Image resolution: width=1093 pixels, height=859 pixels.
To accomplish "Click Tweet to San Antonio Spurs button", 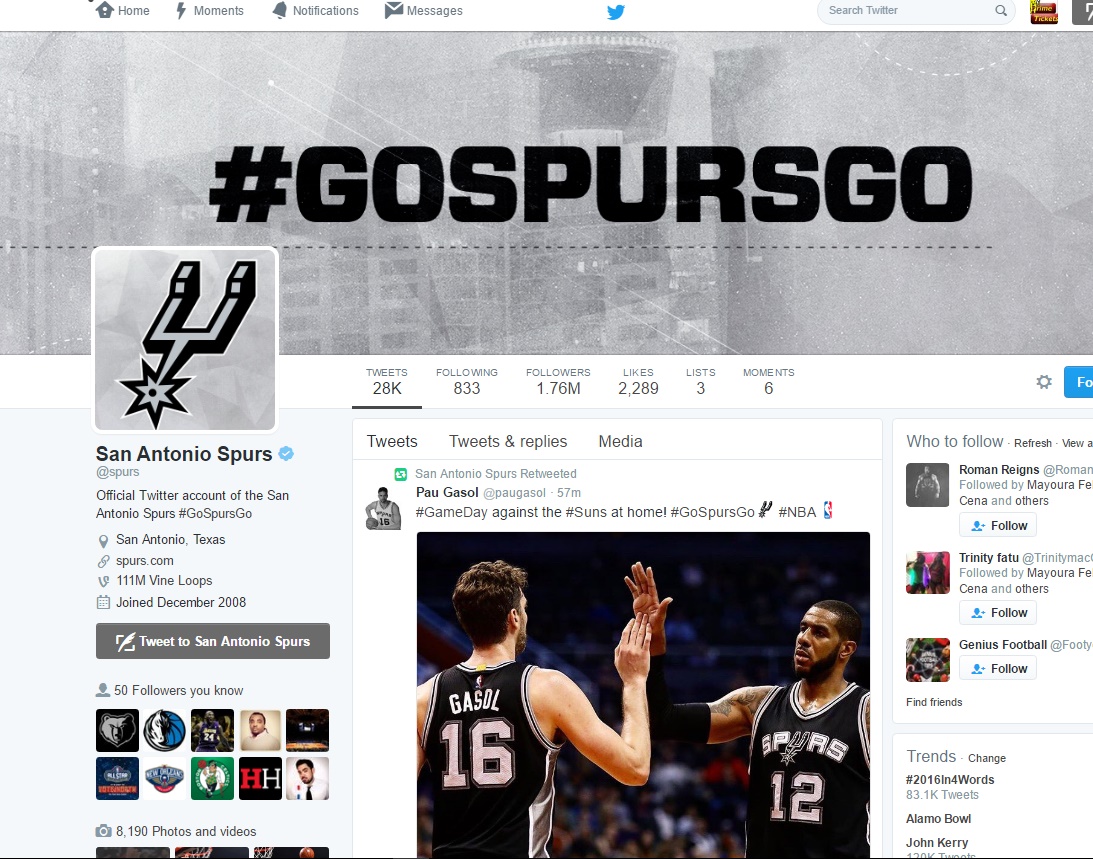I will pos(213,641).
